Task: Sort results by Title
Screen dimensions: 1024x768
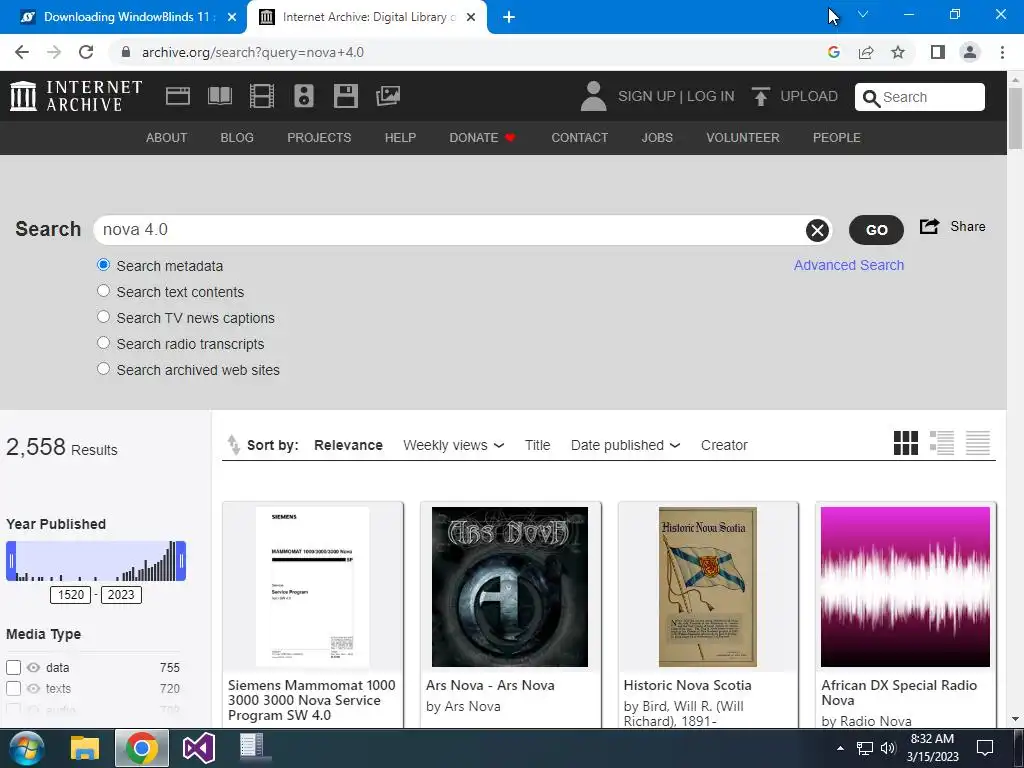Action: click(537, 445)
